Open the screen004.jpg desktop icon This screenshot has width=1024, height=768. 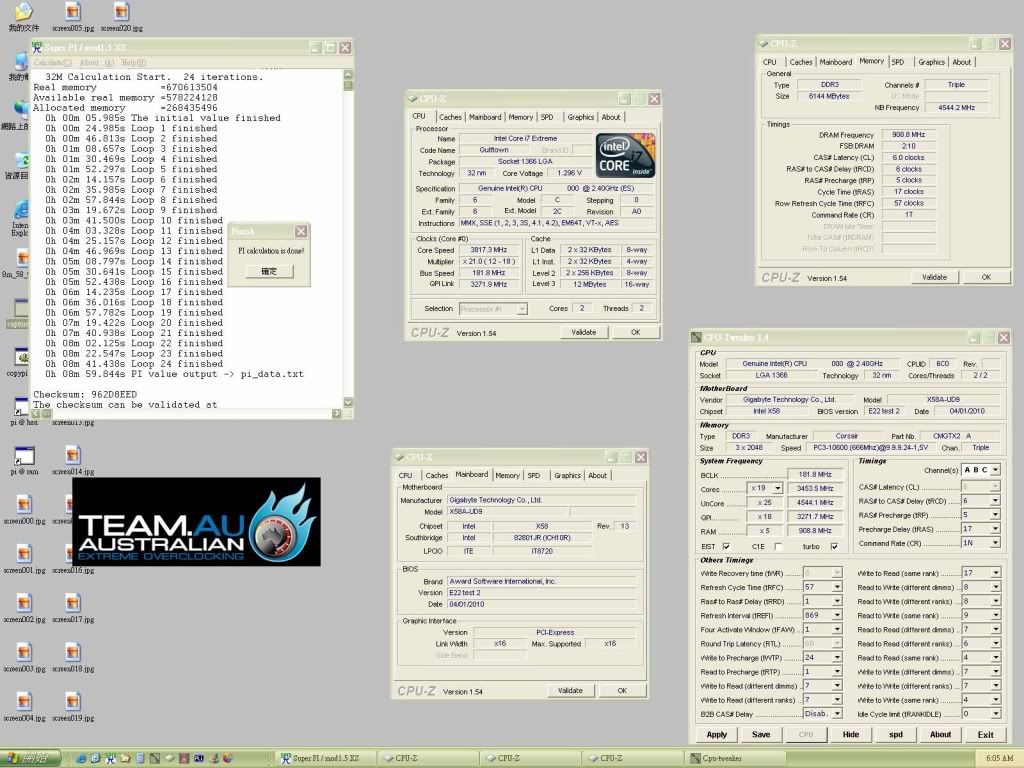point(24,706)
